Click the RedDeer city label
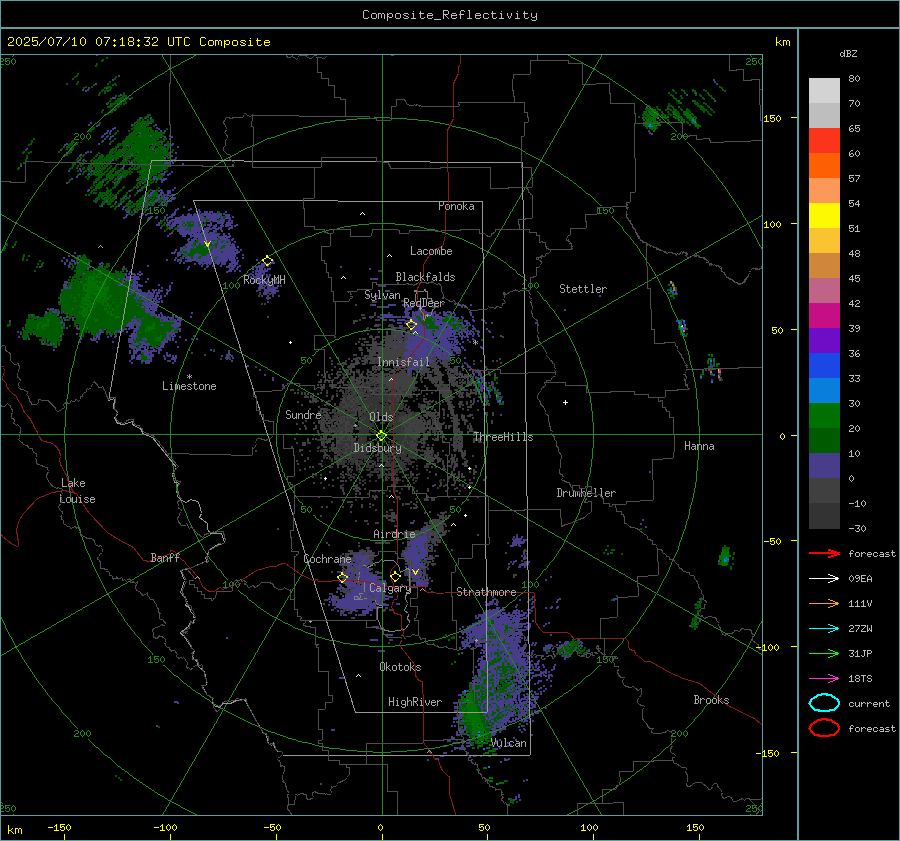This screenshot has width=900, height=841. 424,303
